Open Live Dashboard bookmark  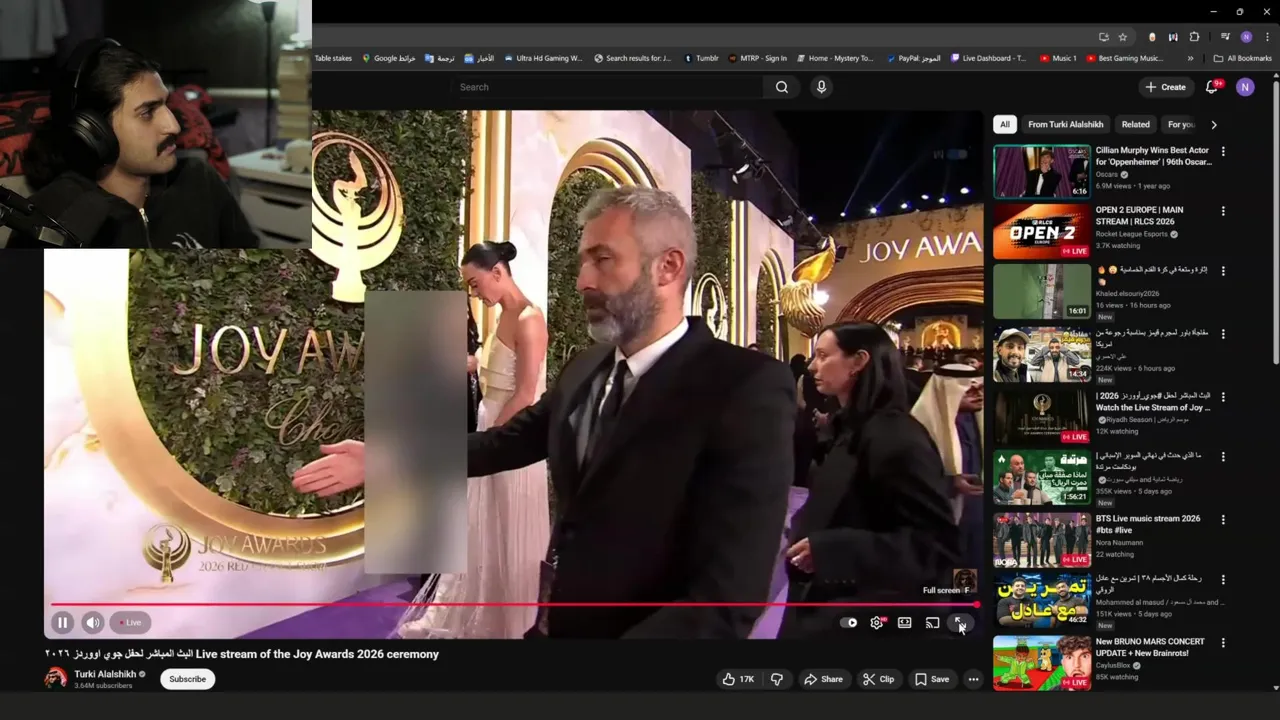(x=988, y=58)
